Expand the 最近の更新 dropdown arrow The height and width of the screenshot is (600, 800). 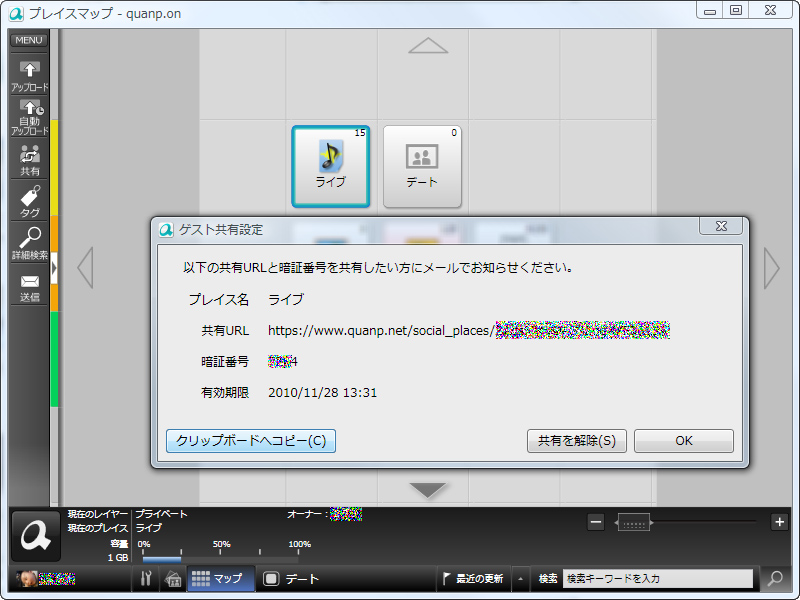(x=519, y=578)
